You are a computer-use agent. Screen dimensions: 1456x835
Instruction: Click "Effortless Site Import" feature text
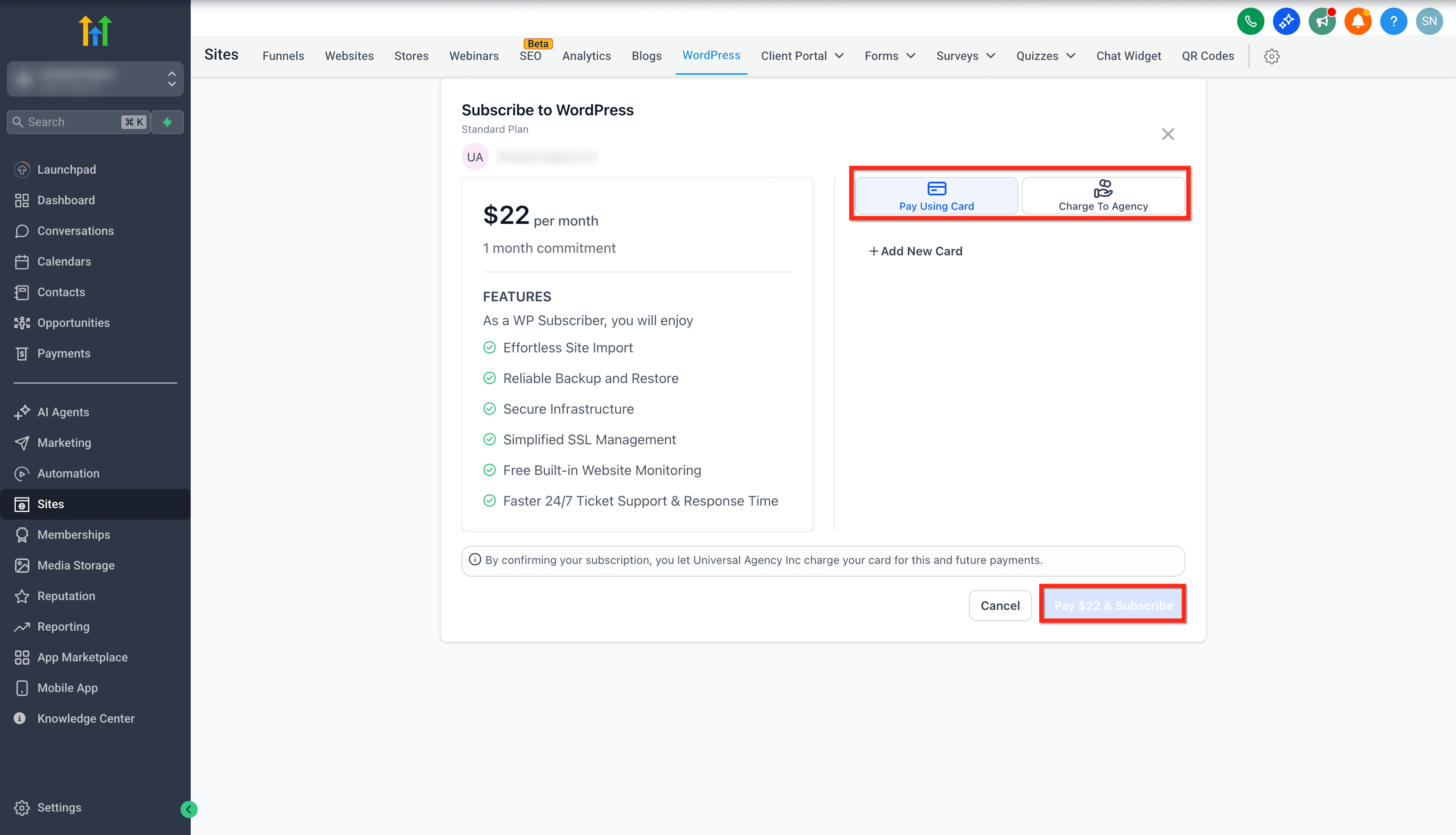click(x=568, y=348)
